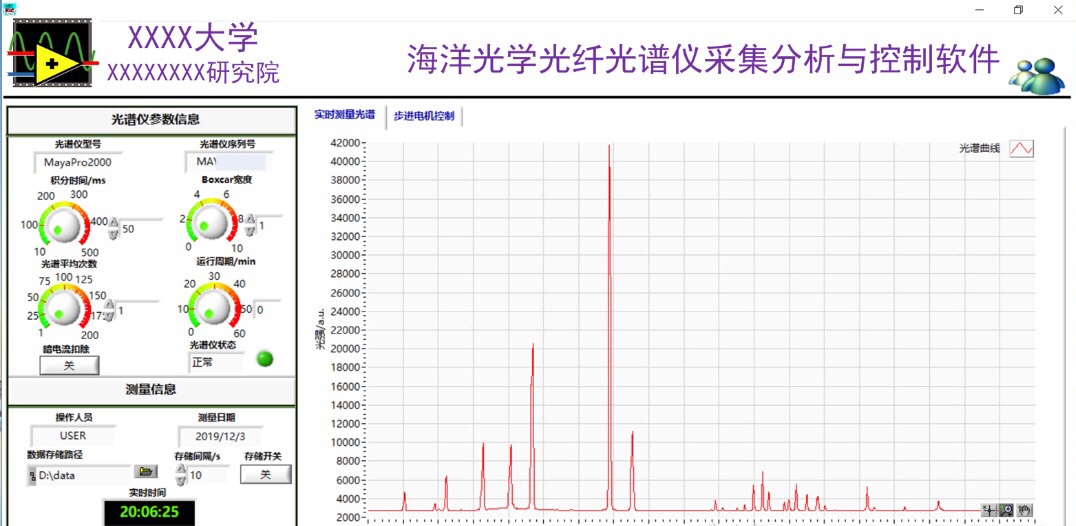Click the Boxcar宽度 value field showing 1
The height and width of the screenshot is (526, 1076).
[269, 225]
